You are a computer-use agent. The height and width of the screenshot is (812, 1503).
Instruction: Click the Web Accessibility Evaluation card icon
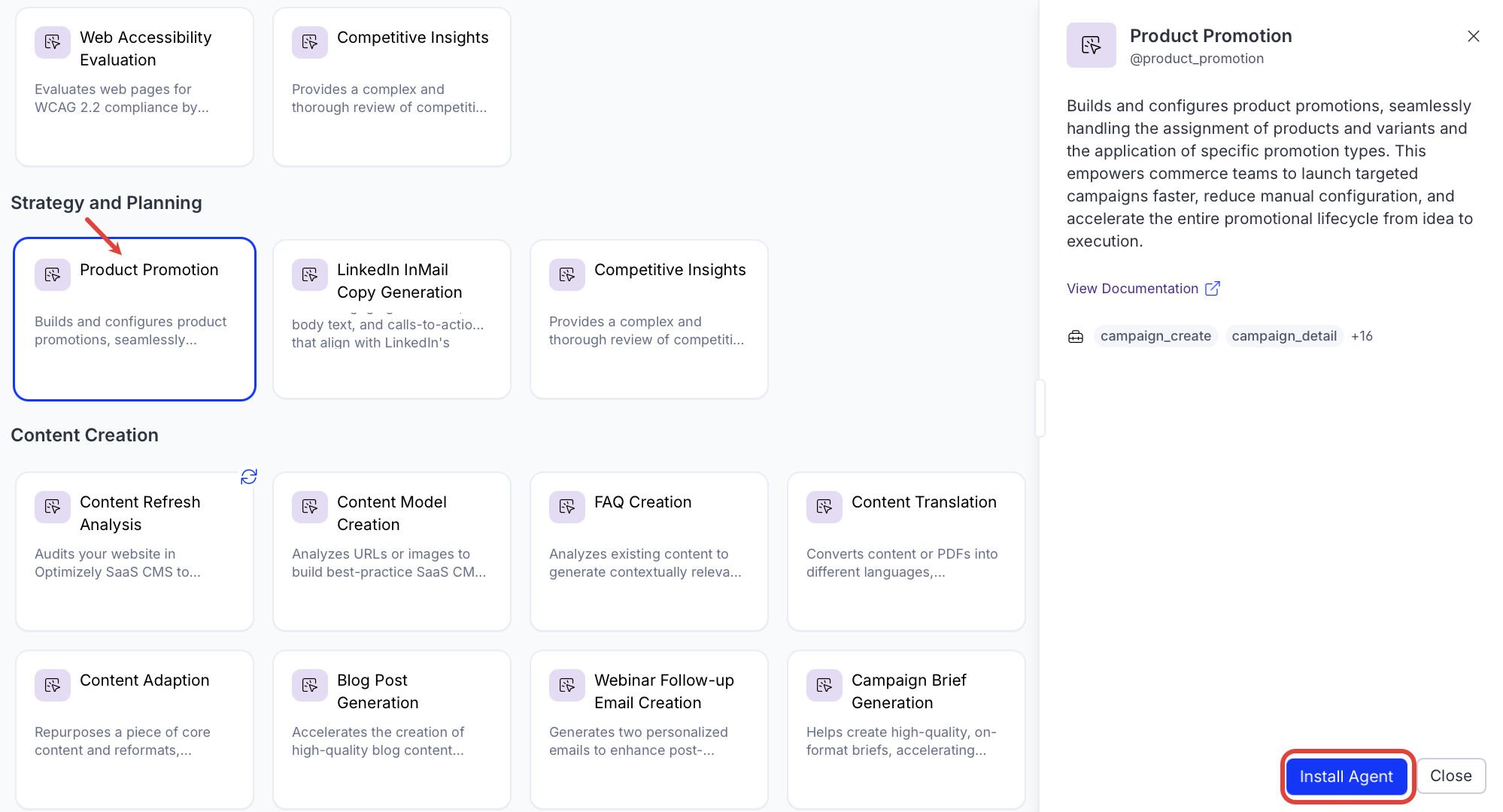pos(53,42)
